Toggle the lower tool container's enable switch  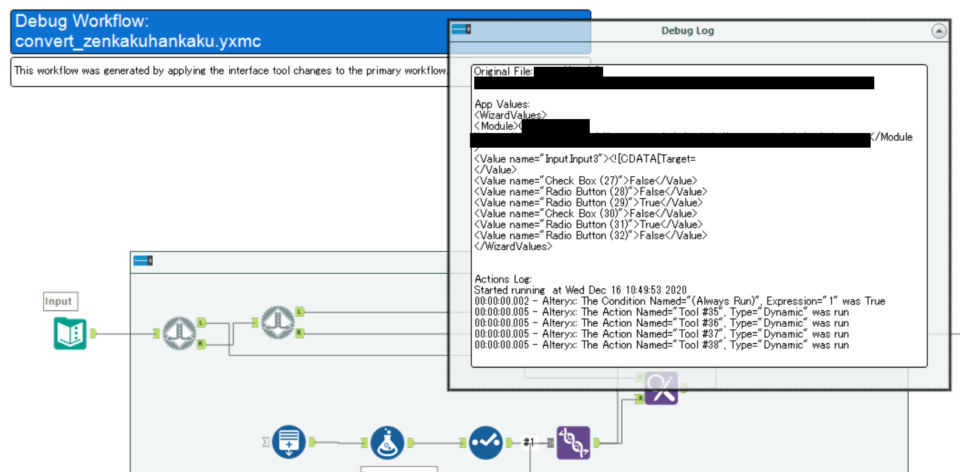tap(143, 261)
